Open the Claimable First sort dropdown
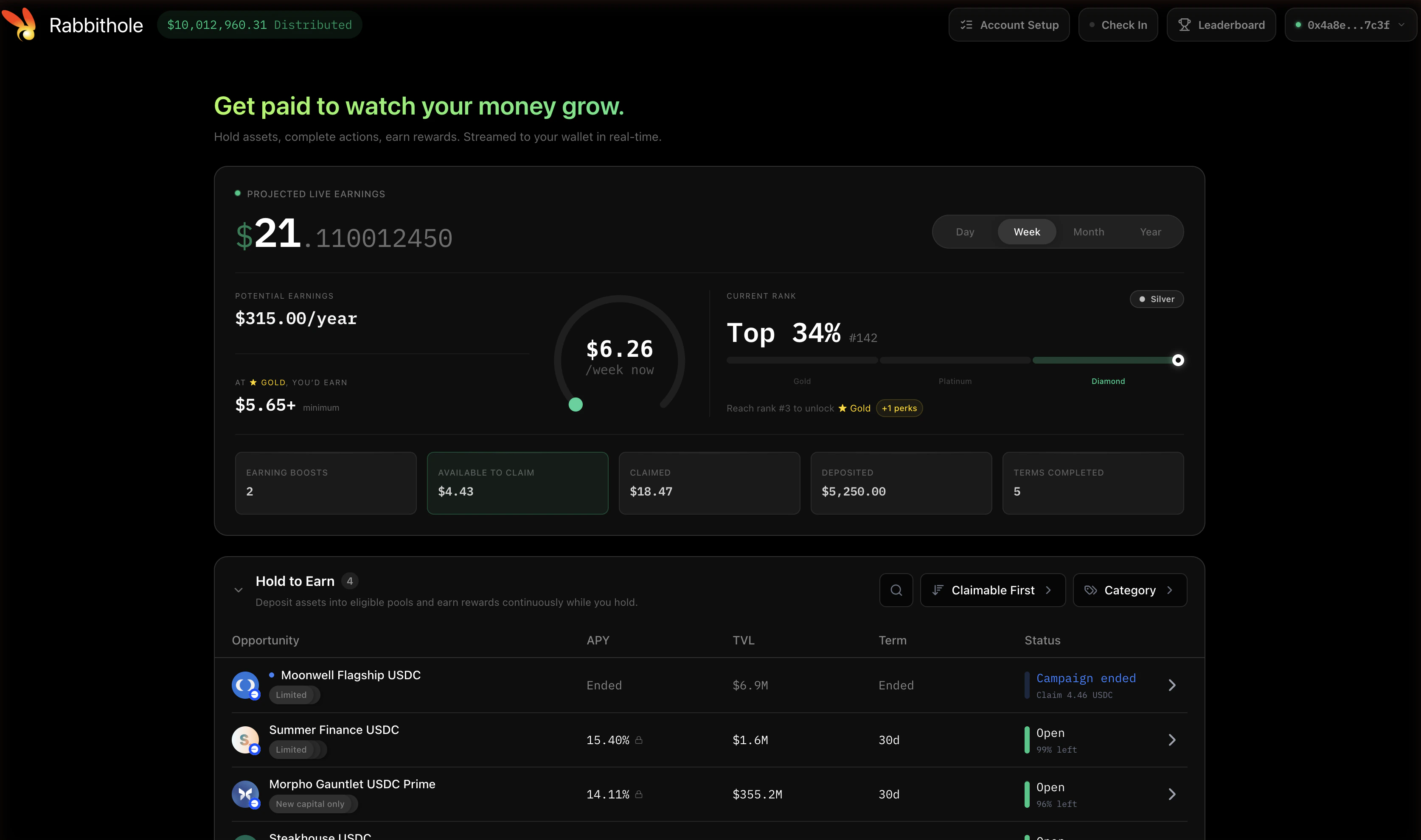 (993, 590)
